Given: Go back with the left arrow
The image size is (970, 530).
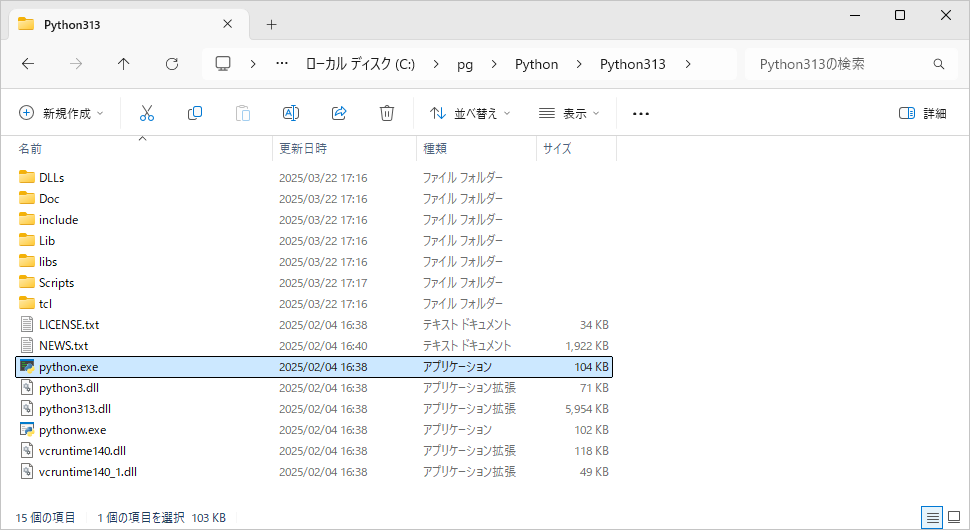Looking at the screenshot, I should (28, 64).
